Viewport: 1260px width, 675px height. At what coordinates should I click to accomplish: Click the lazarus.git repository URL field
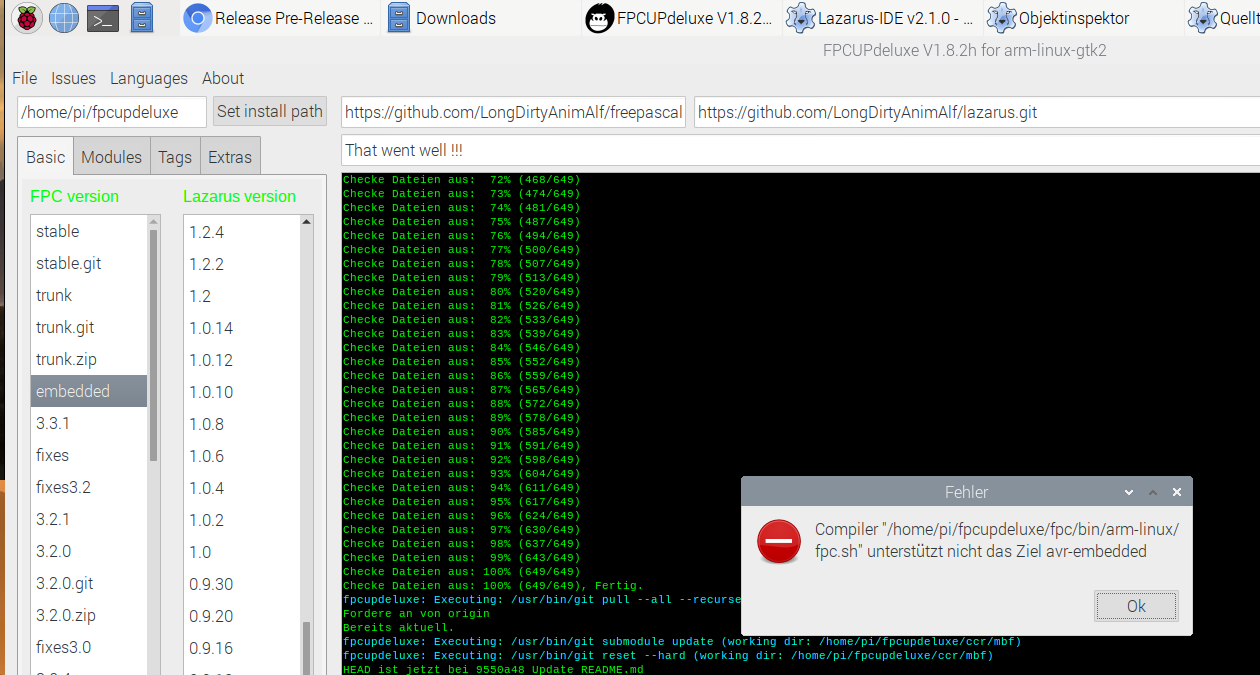(x=977, y=112)
